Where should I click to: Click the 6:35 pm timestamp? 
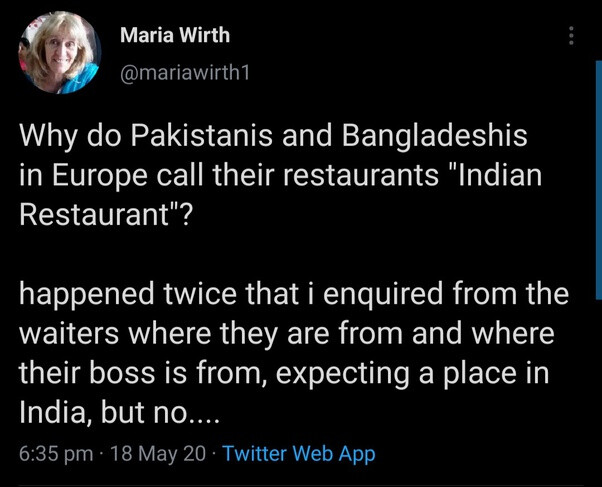[56, 453]
